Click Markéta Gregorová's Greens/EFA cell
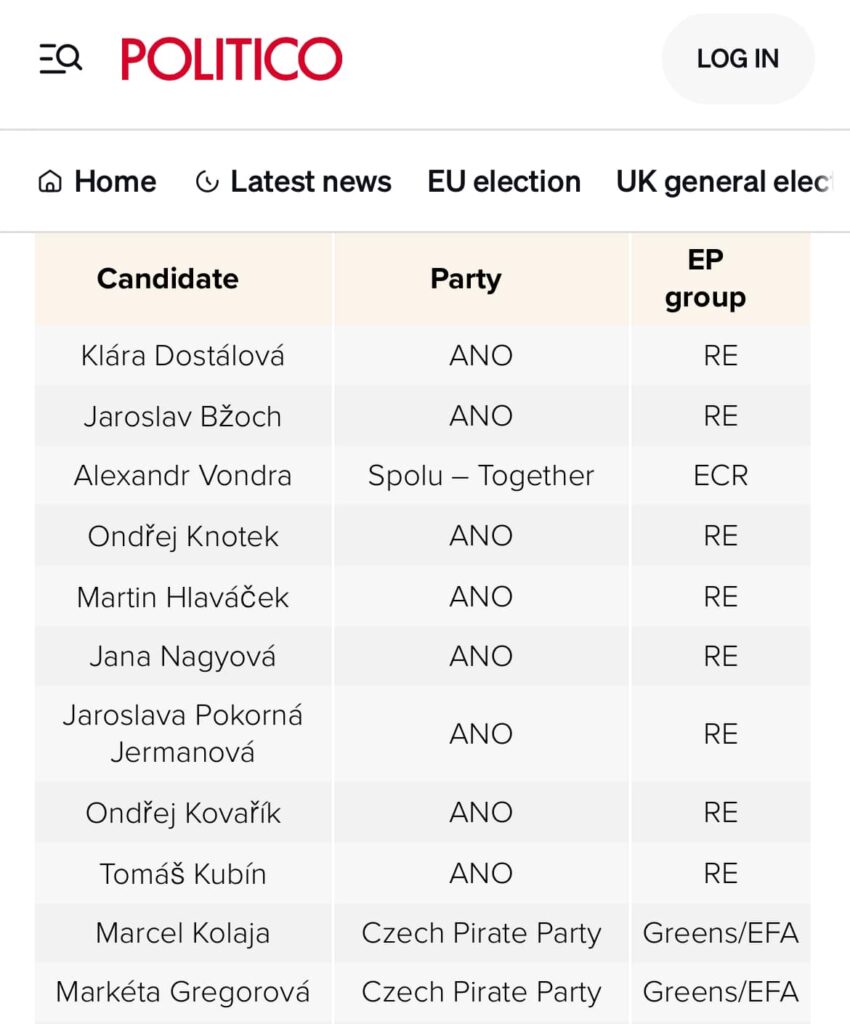Screen dimensions: 850x1024 coord(721,992)
